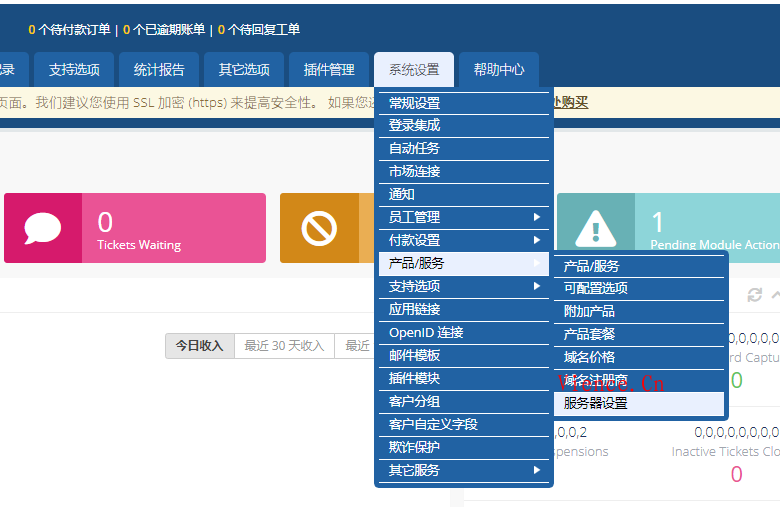Viewport: 780px width, 507px height.
Task: Switch to the 帮助中心 tab
Action: 499,70
